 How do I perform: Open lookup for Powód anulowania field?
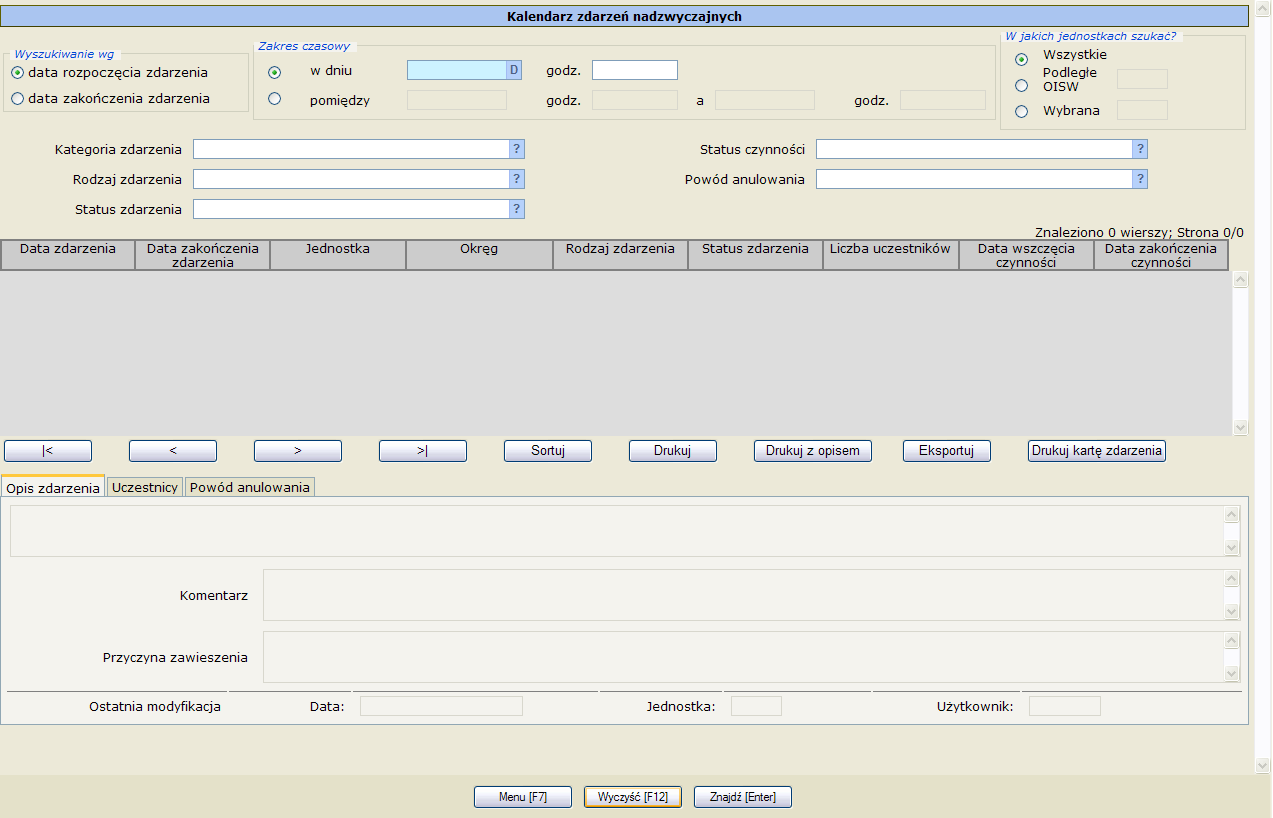pyautogui.click(x=1140, y=179)
